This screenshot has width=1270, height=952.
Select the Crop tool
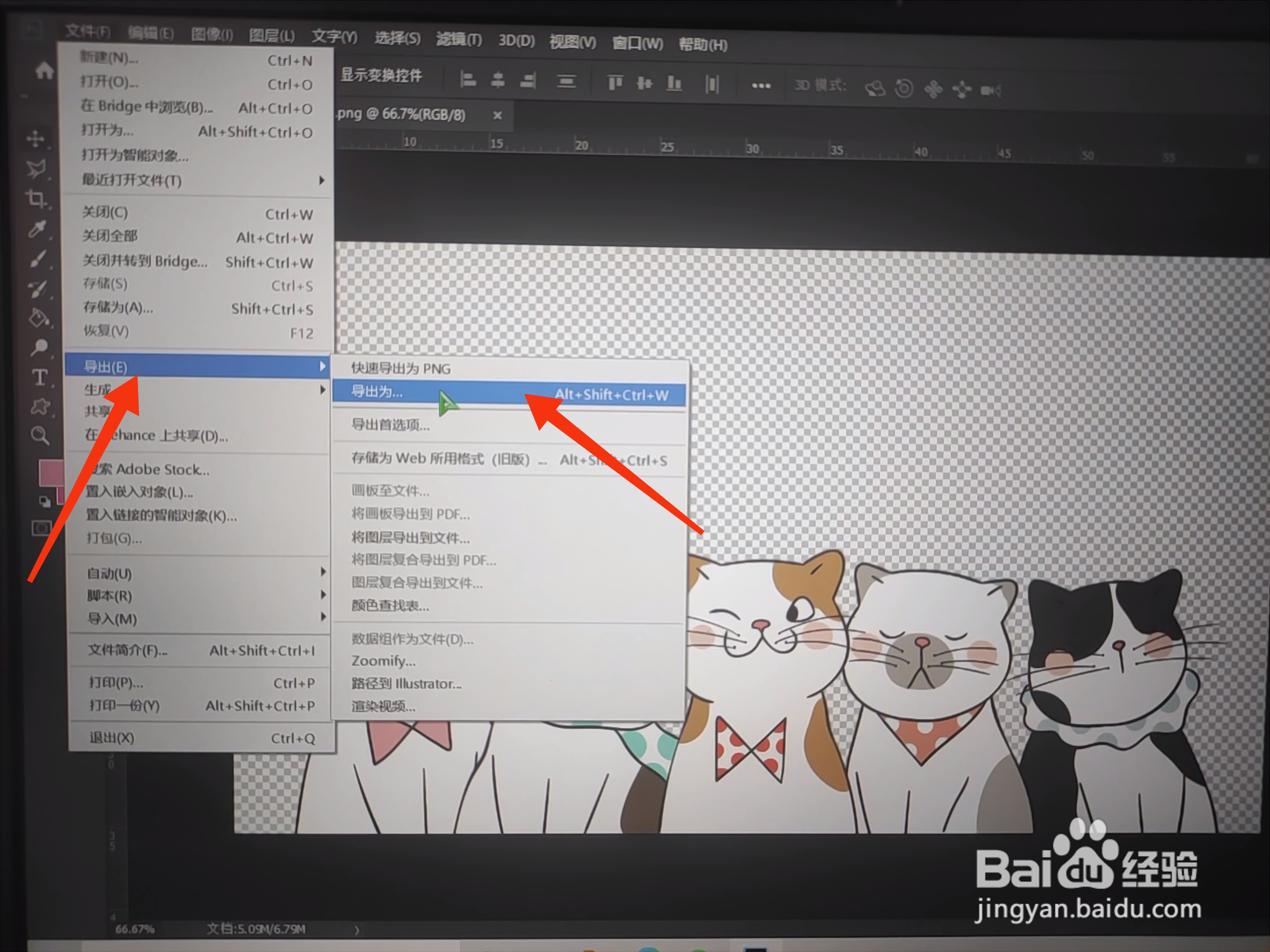point(36,198)
